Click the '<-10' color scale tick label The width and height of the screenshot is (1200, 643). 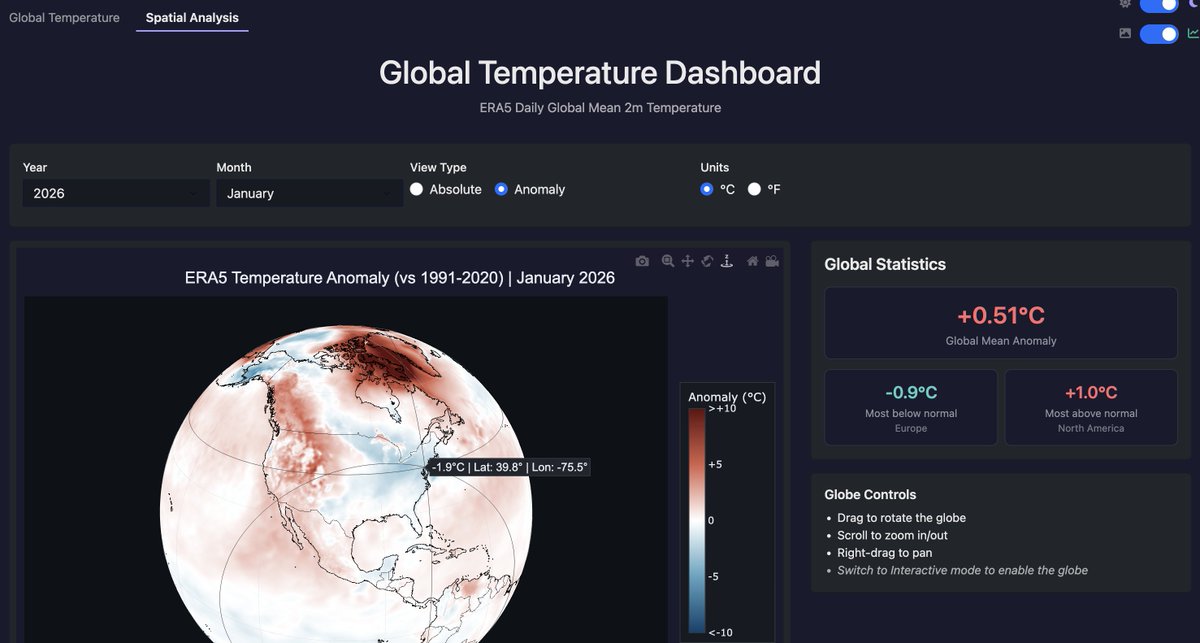[x=722, y=632]
